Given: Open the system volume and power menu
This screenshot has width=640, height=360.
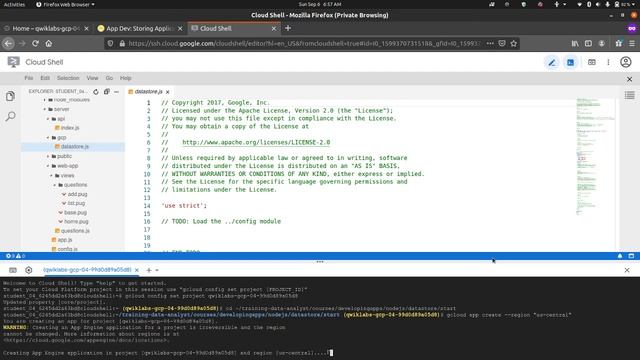Looking at the screenshot, I should click(607, 4).
